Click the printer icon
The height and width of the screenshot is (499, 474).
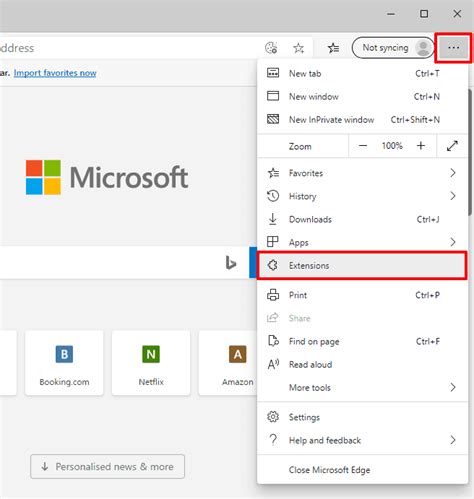point(273,295)
